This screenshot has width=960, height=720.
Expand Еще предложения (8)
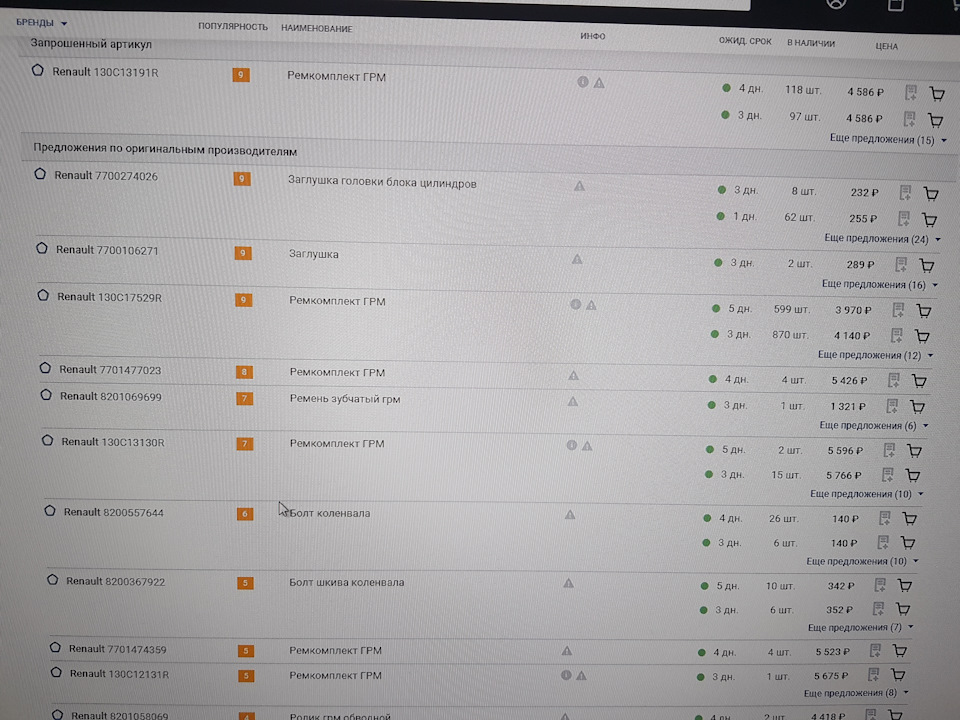(x=856, y=693)
